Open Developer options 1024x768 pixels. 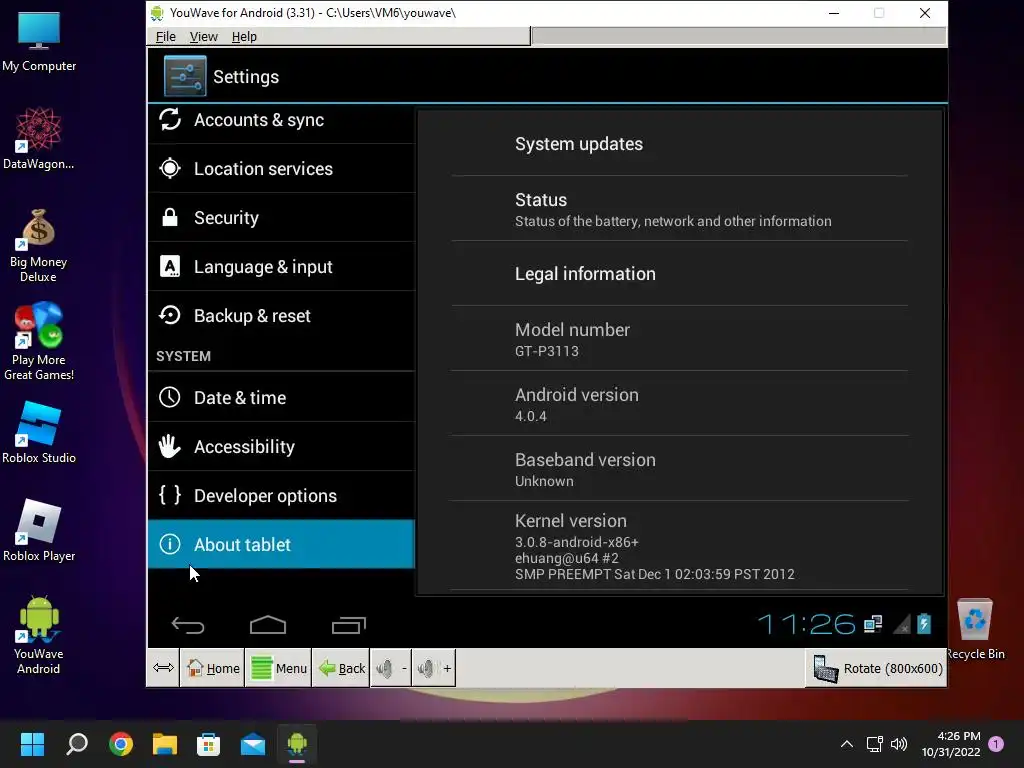tap(281, 496)
